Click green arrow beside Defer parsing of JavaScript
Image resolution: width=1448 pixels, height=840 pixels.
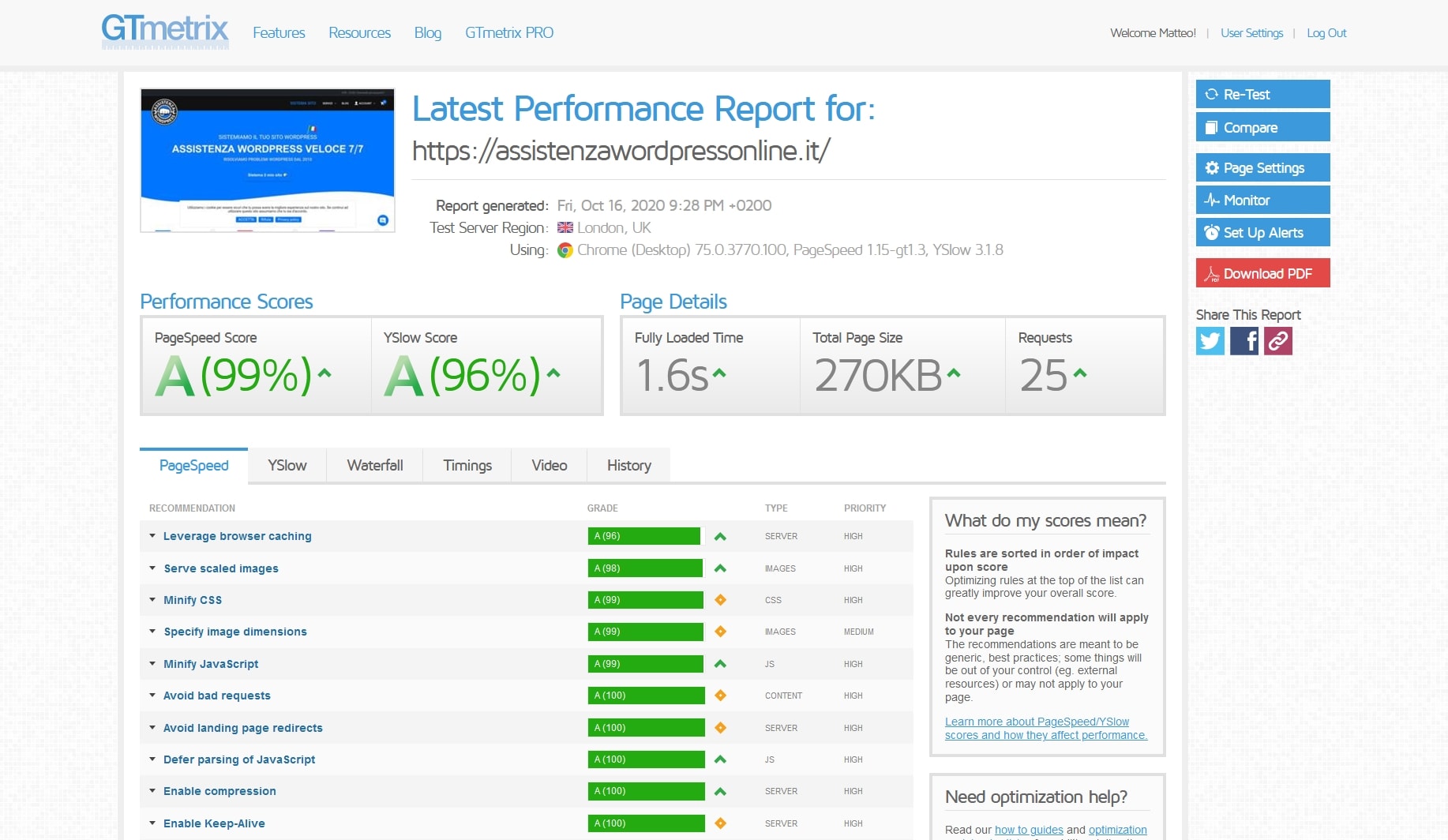coord(720,759)
